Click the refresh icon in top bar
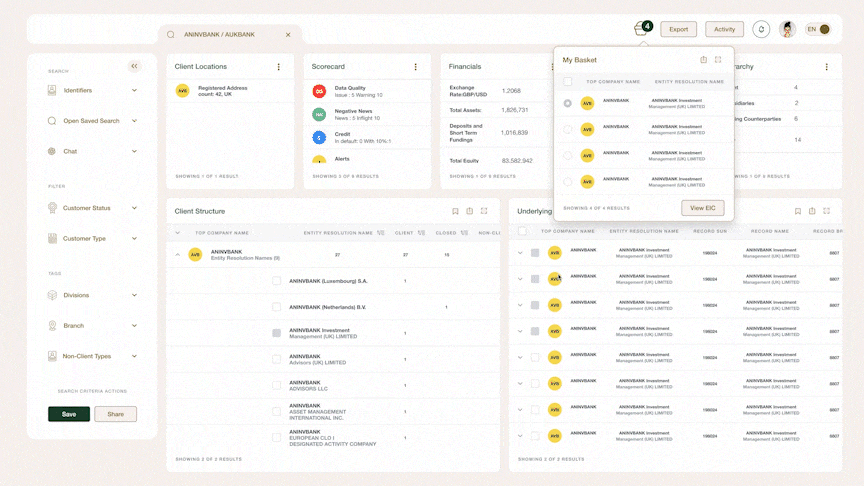Viewport: 864px width, 486px height. [761, 29]
